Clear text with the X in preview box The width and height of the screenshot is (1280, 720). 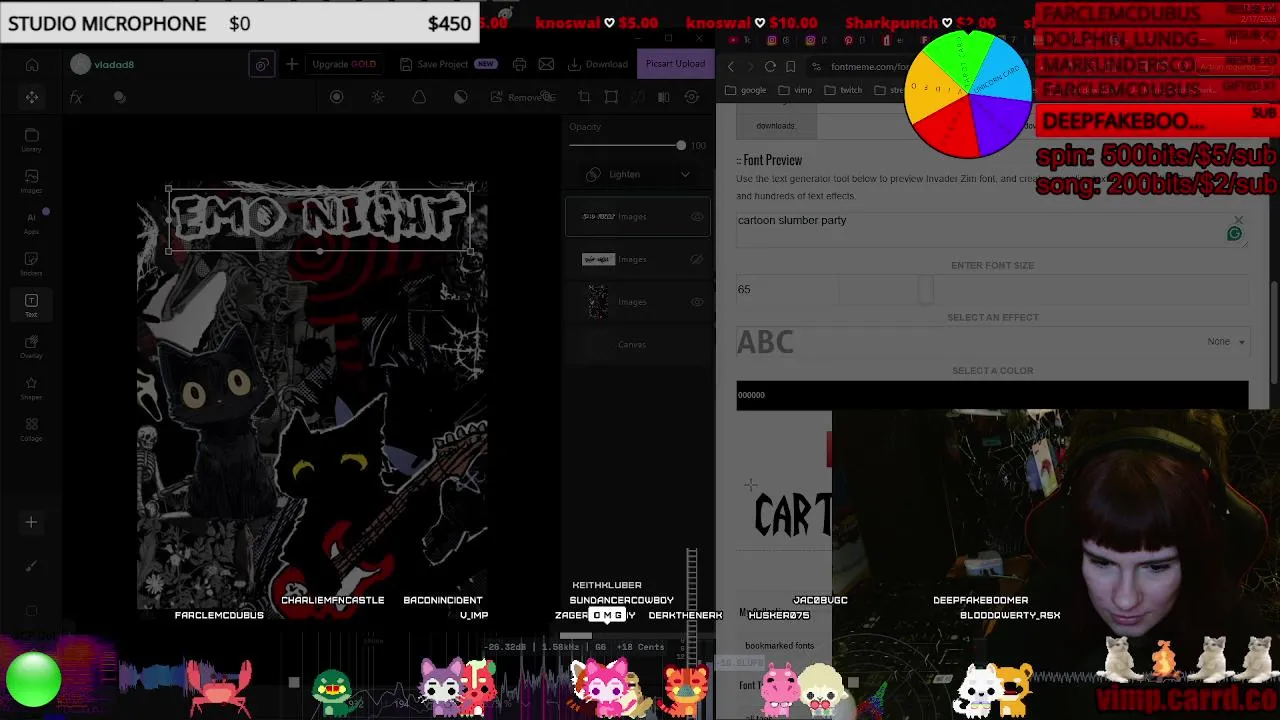tap(1239, 219)
